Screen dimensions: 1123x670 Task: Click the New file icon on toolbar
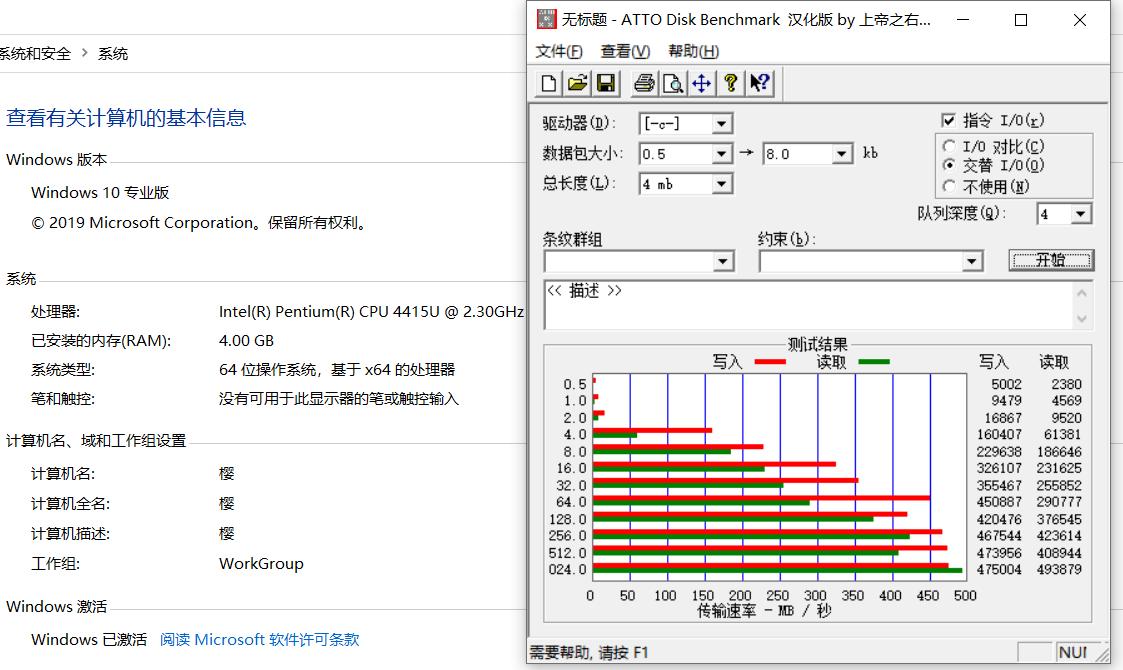coord(548,83)
